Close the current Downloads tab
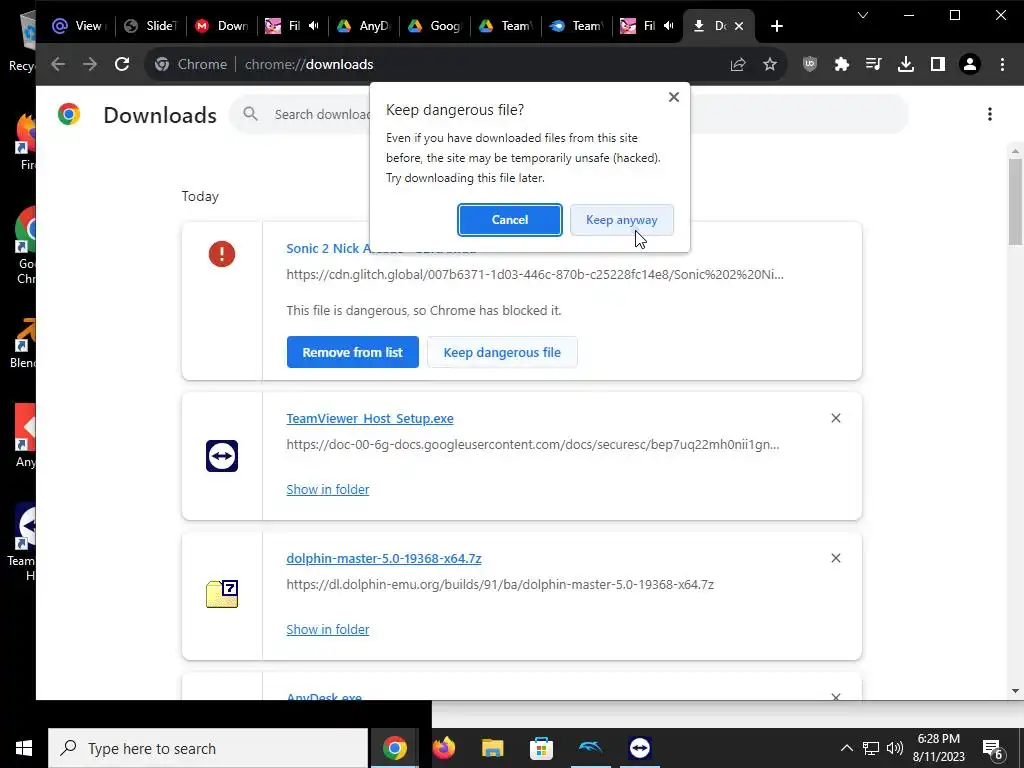1024x768 pixels. [x=739, y=26]
